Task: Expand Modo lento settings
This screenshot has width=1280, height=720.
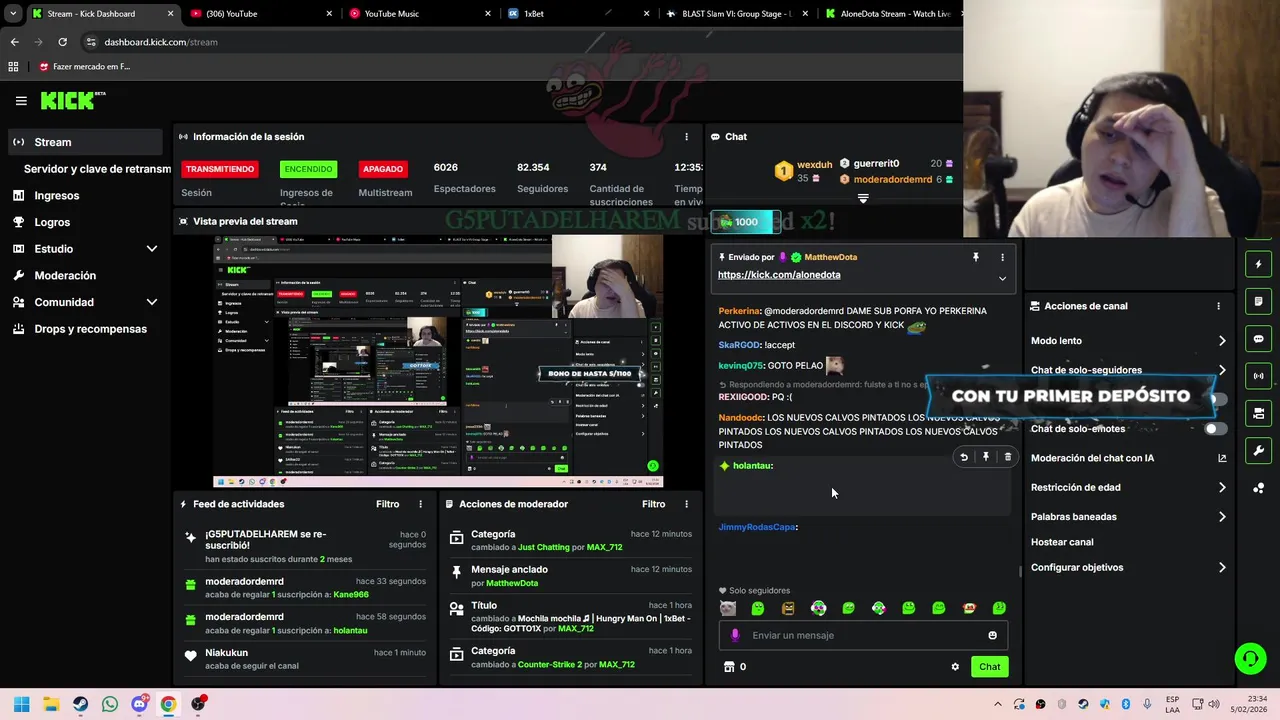Action: [x=1128, y=341]
